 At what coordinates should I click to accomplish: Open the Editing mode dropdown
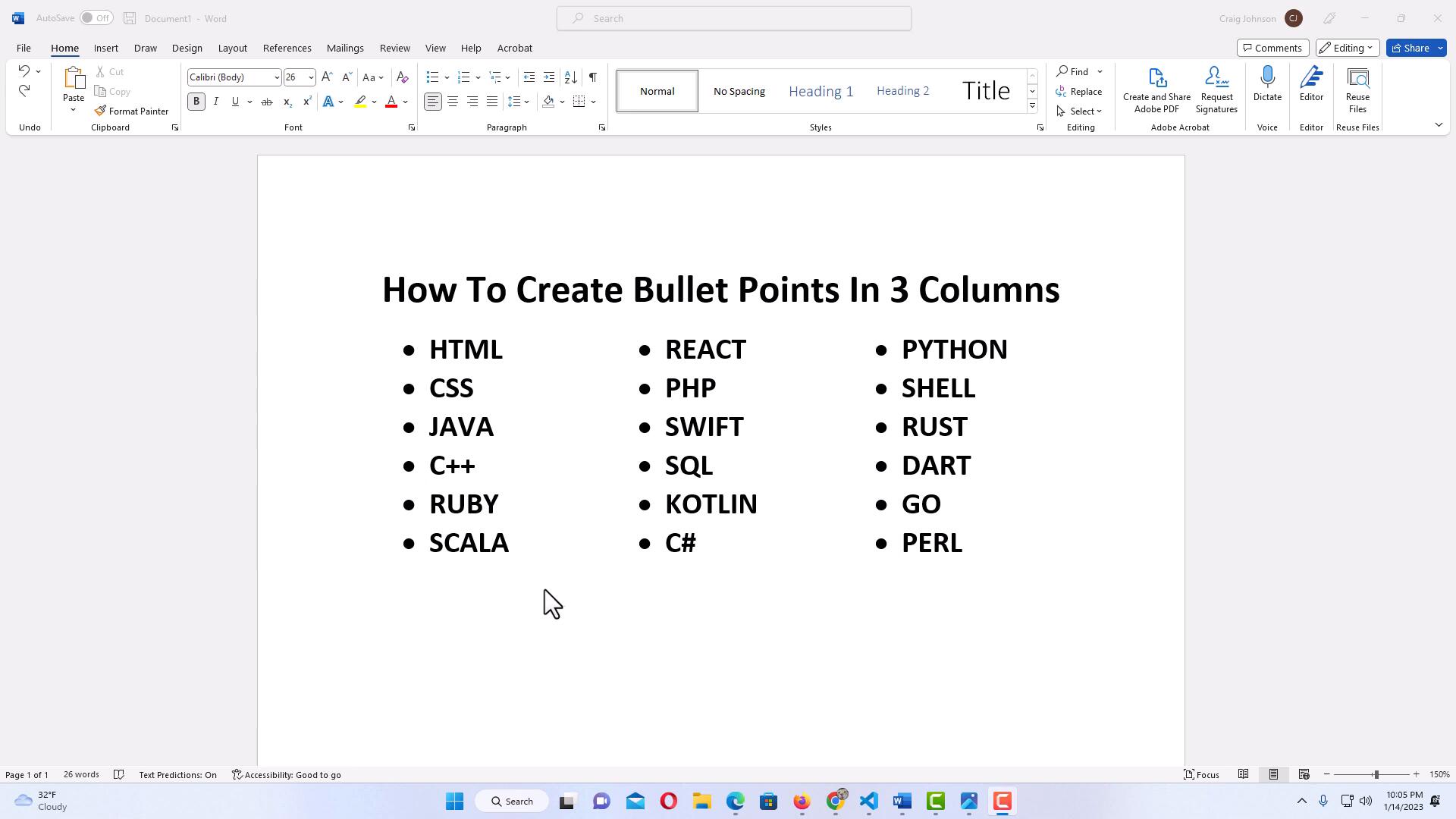[x=1347, y=48]
